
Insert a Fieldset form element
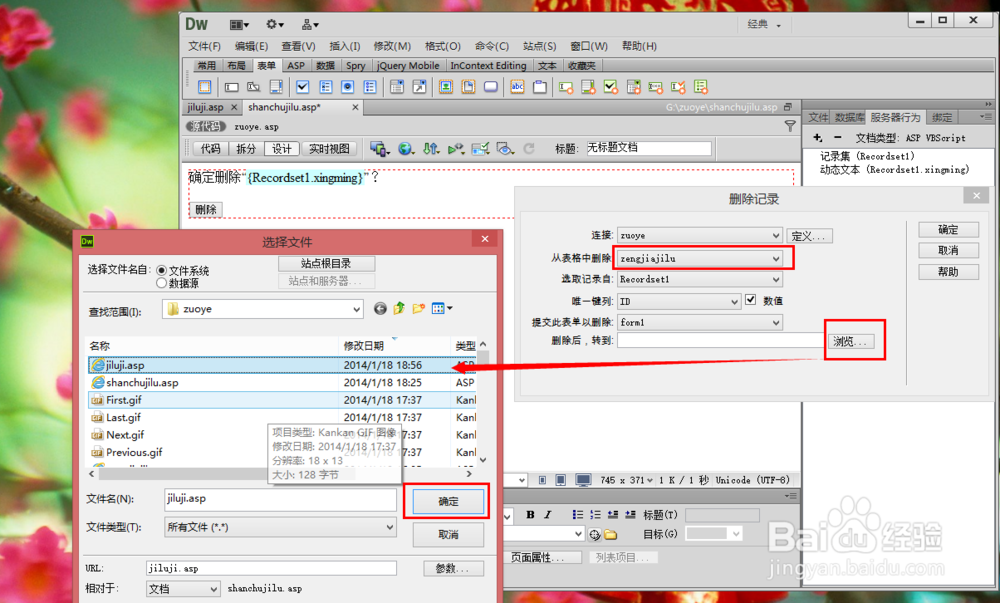click(540, 87)
